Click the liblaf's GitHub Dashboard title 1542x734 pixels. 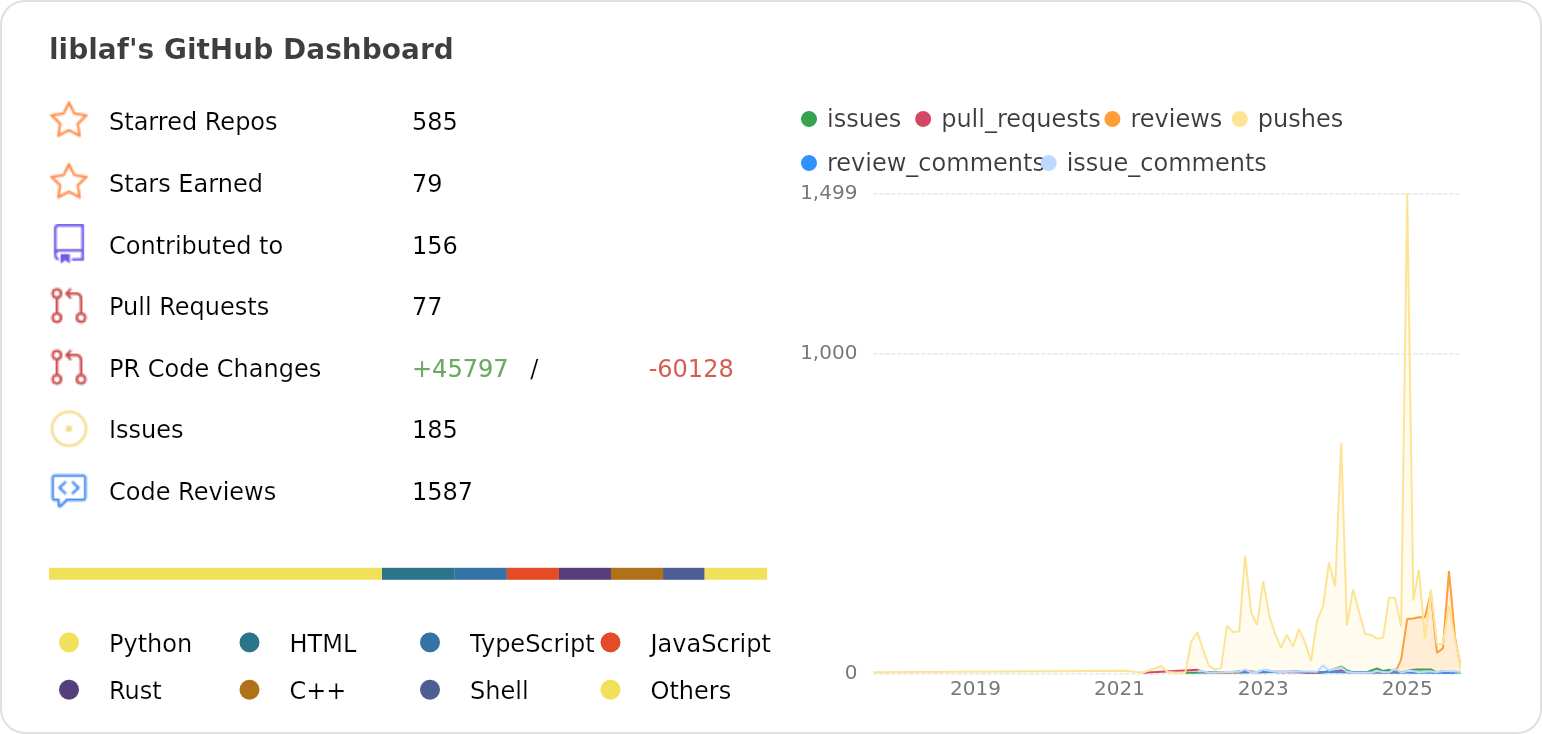(251, 50)
